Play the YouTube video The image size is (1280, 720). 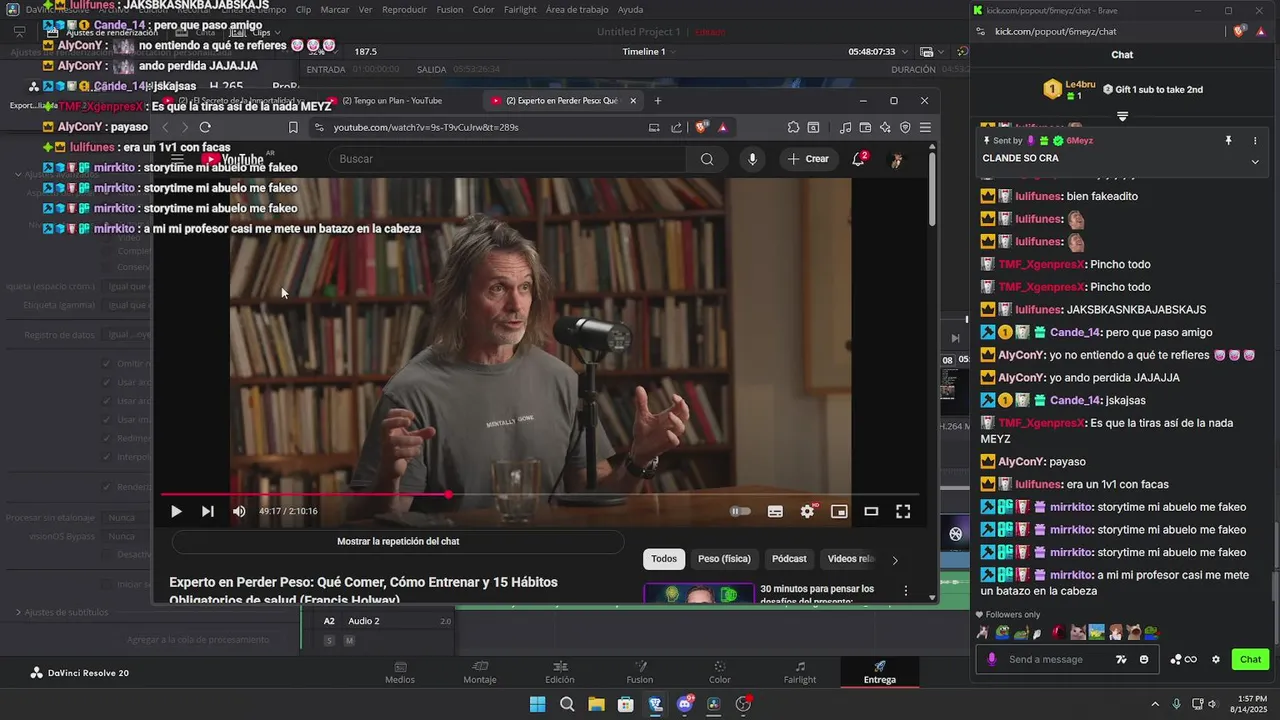tap(176, 511)
